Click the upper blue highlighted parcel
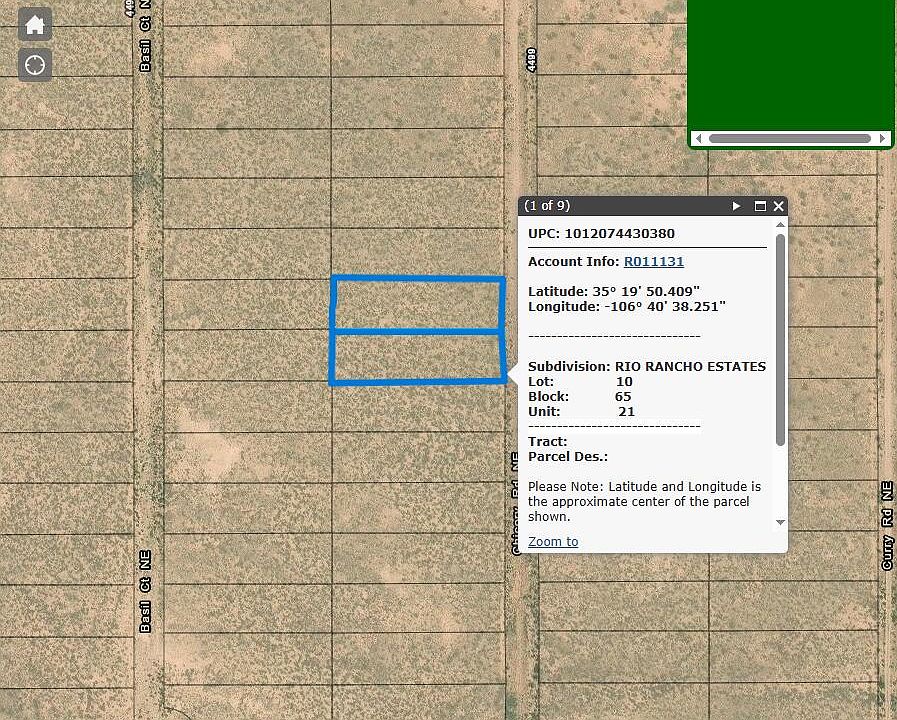 coord(418,304)
